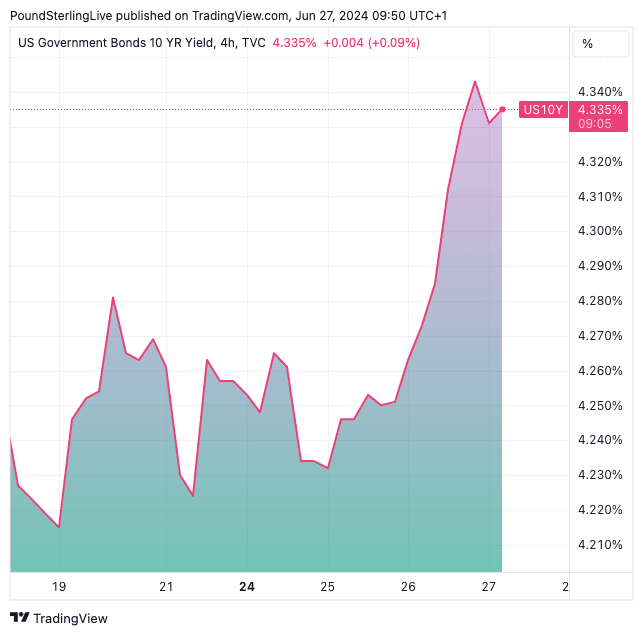643x635 pixels.
Task: Click the 4.250% level on price axis
Action: tap(601, 405)
